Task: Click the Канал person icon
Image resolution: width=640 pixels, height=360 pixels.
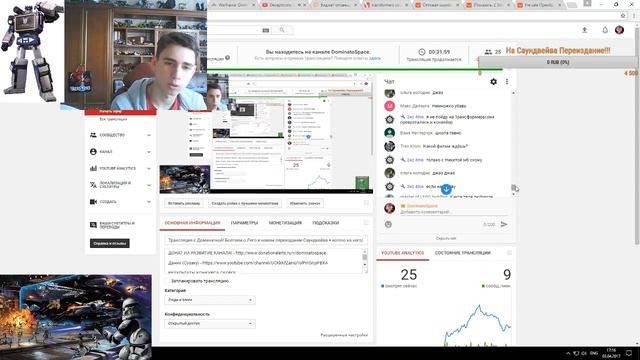Action: (x=93, y=151)
